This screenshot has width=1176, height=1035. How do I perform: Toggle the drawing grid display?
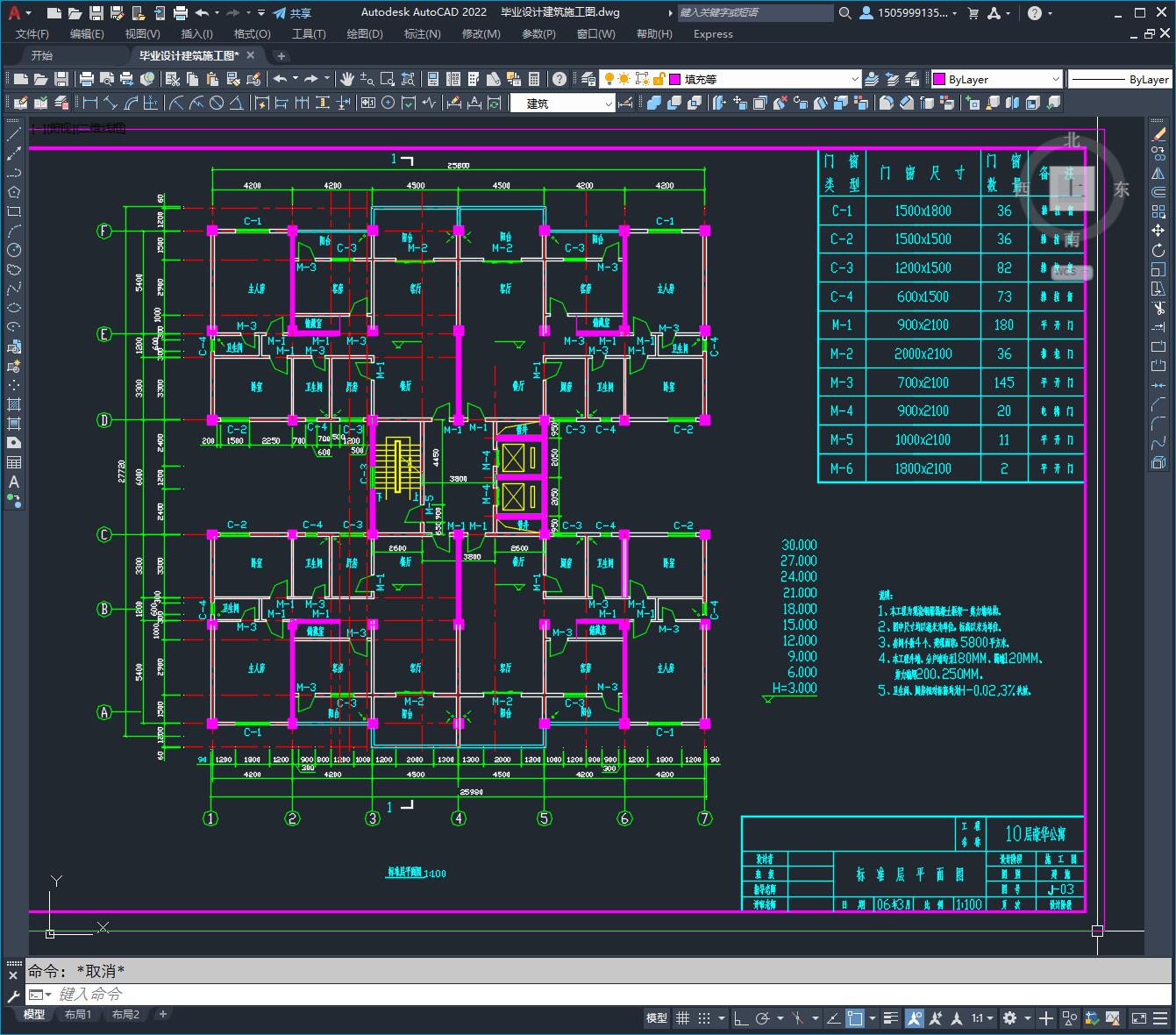[682, 1018]
